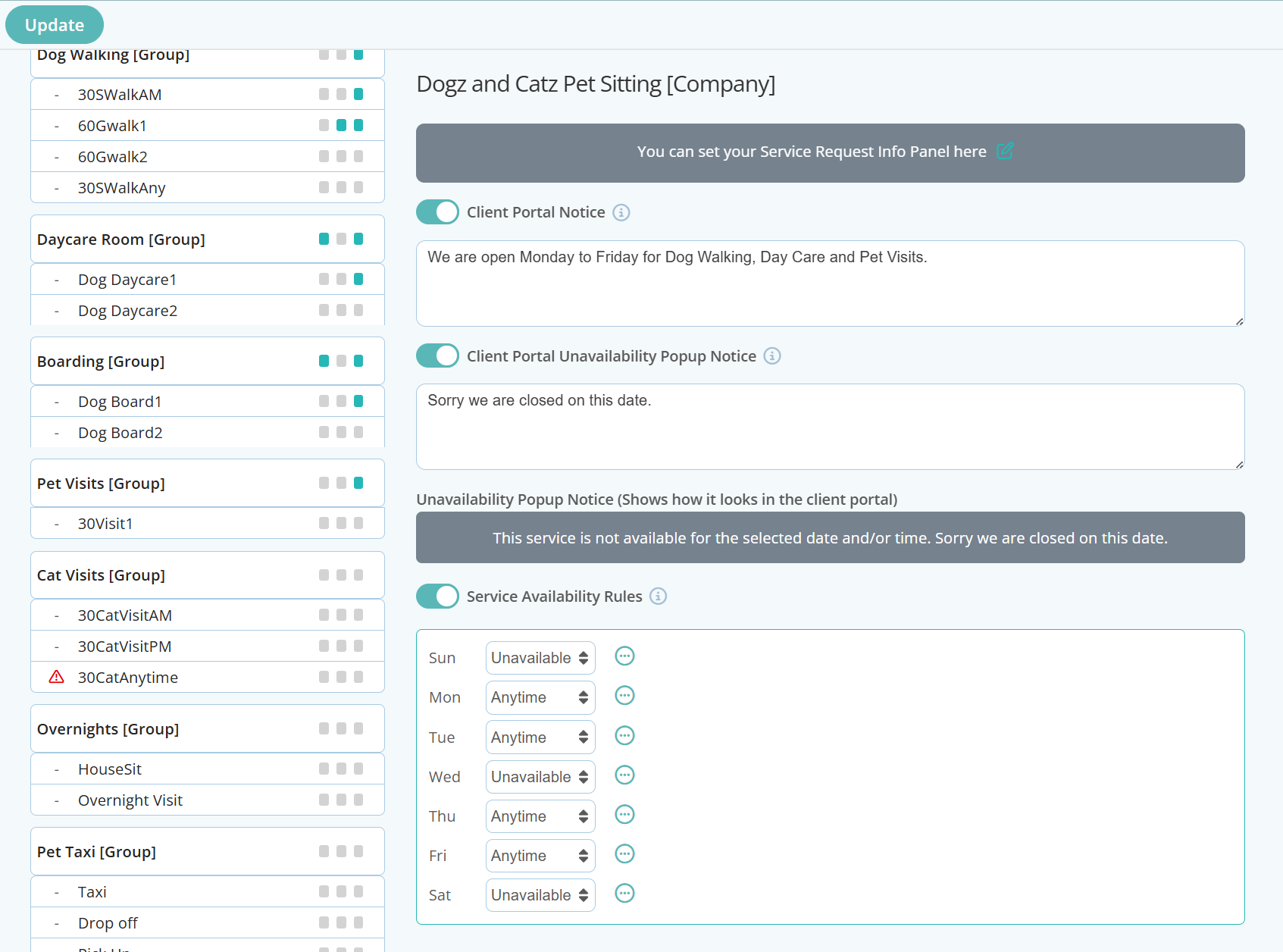Select the 30Visit1 service

pyautogui.click(x=207, y=524)
